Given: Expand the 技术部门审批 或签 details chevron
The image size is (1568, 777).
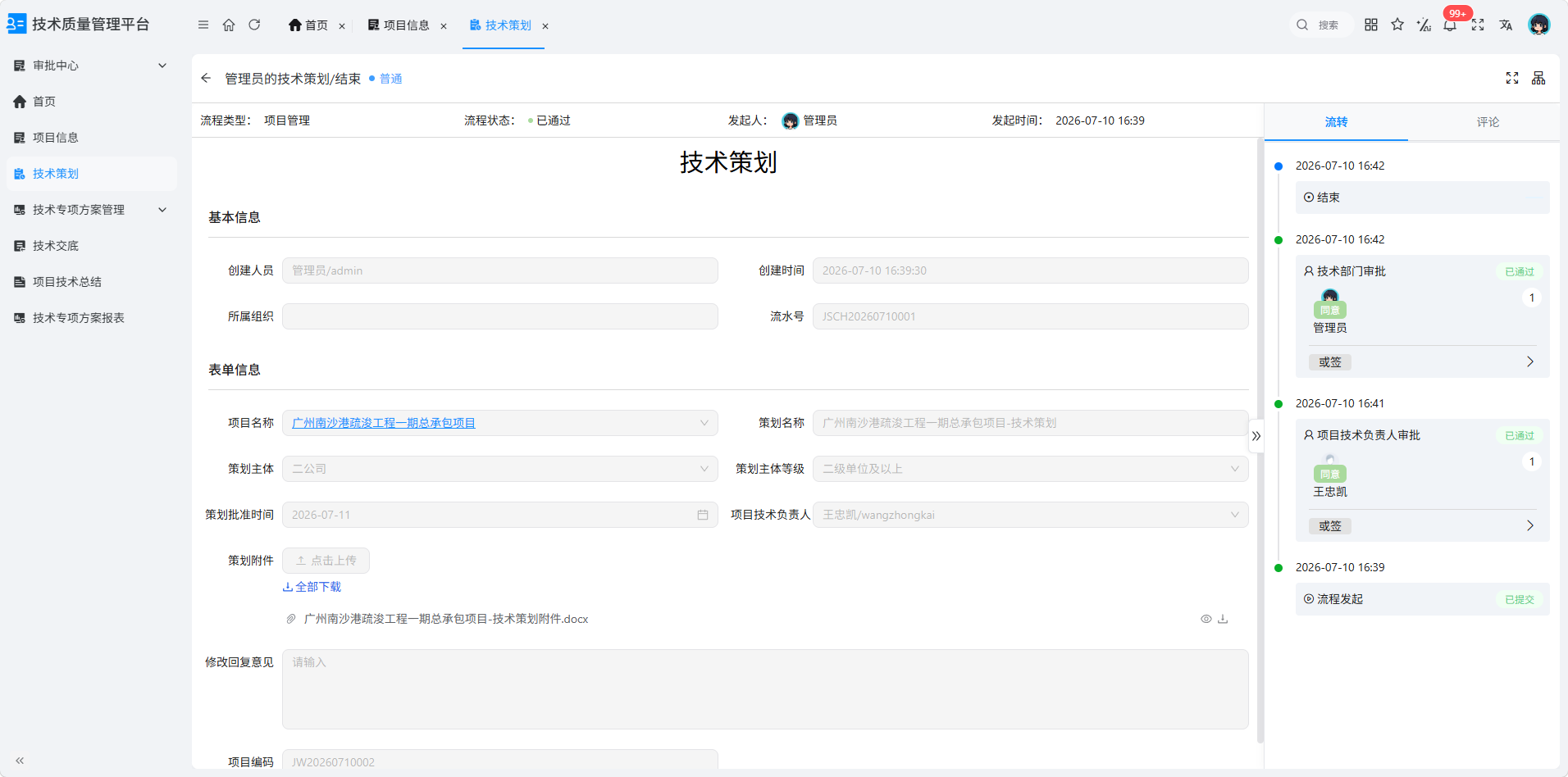Looking at the screenshot, I should point(1530,361).
